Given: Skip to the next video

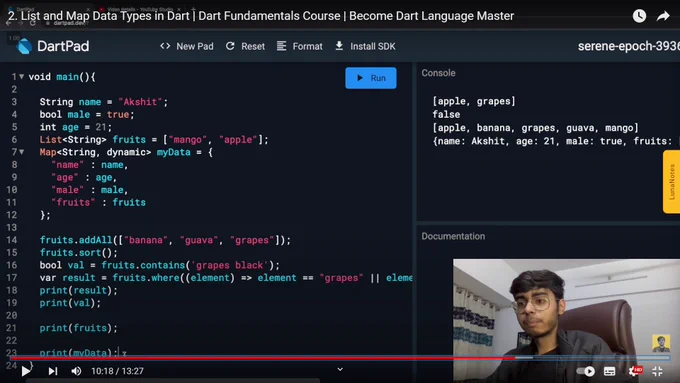Looking at the screenshot, I should pyautogui.click(x=53, y=371).
